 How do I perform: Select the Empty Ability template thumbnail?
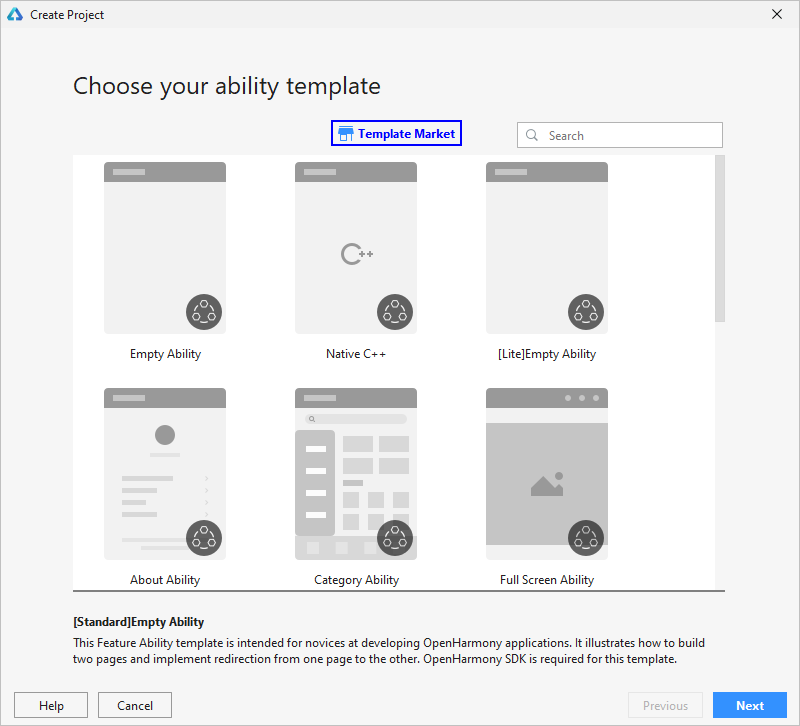click(x=165, y=248)
